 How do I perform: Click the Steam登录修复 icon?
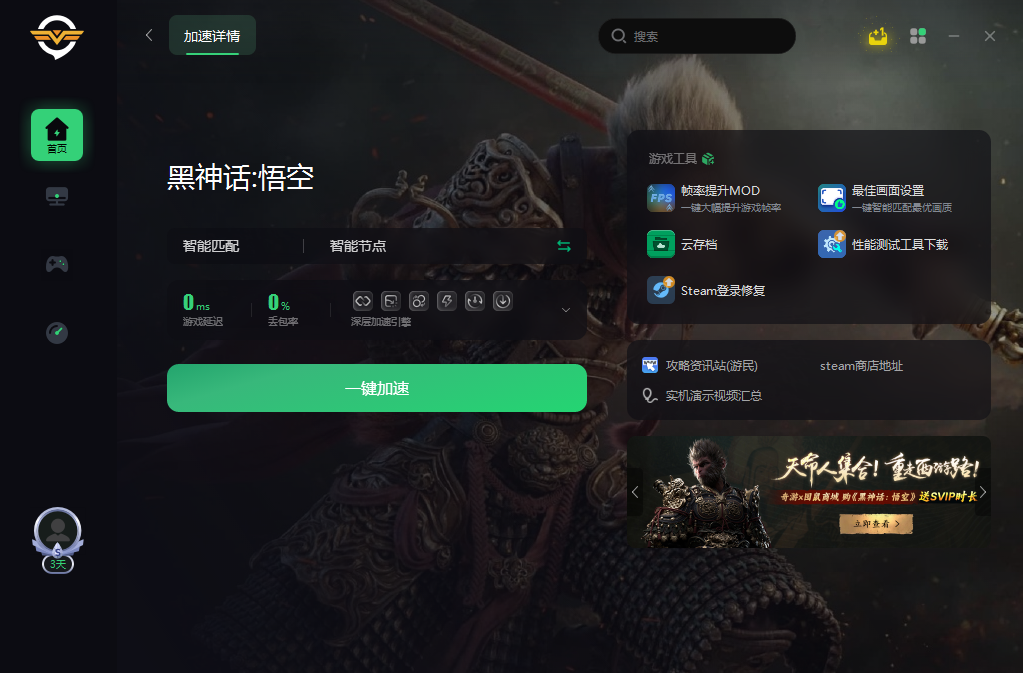[660, 290]
